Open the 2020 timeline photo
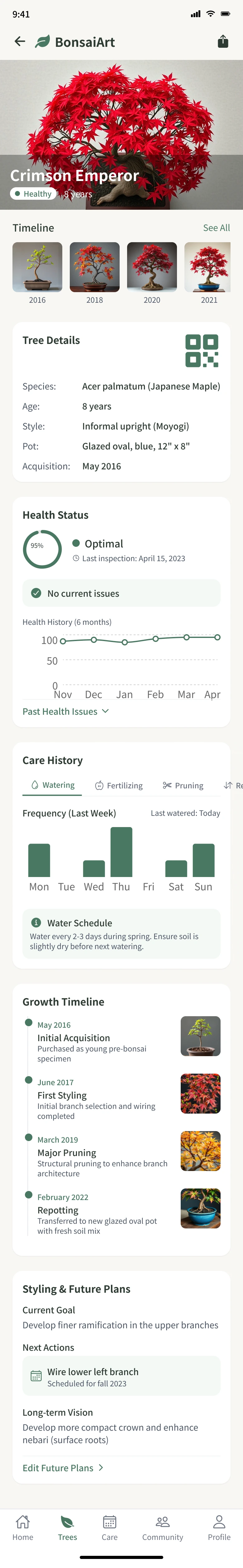The image size is (243, 1568). pyautogui.click(x=152, y=267)
